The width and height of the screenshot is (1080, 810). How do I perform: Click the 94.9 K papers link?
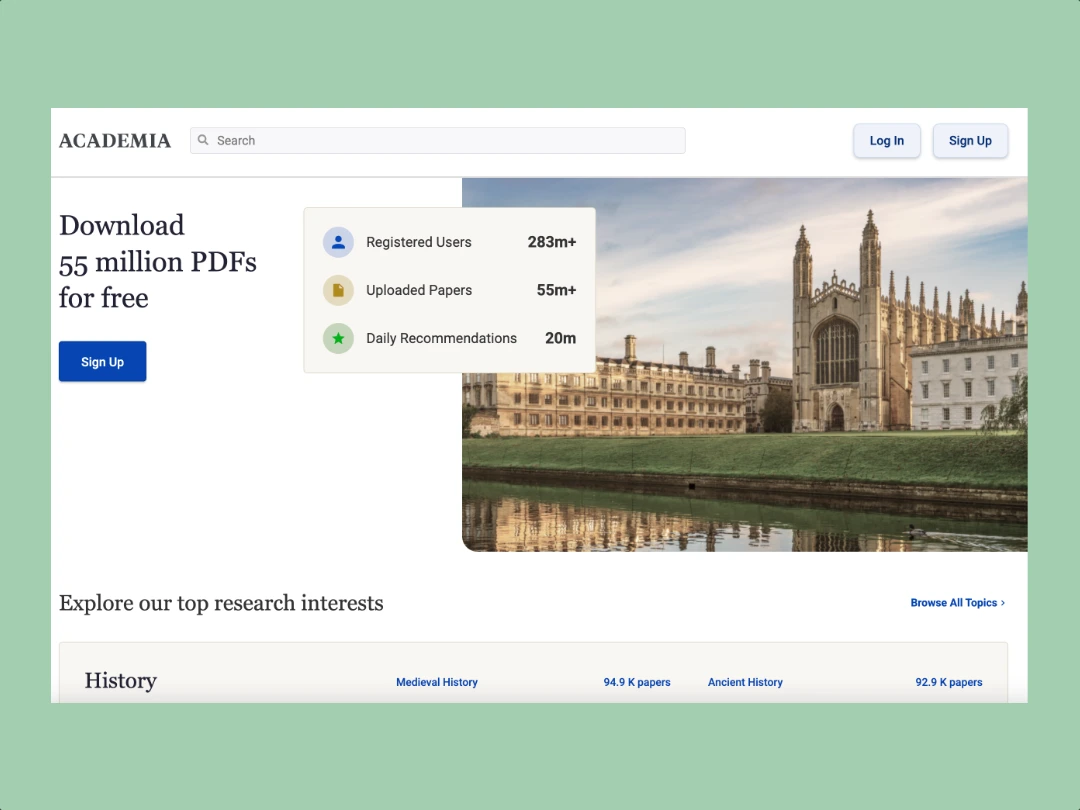[637, 682]
